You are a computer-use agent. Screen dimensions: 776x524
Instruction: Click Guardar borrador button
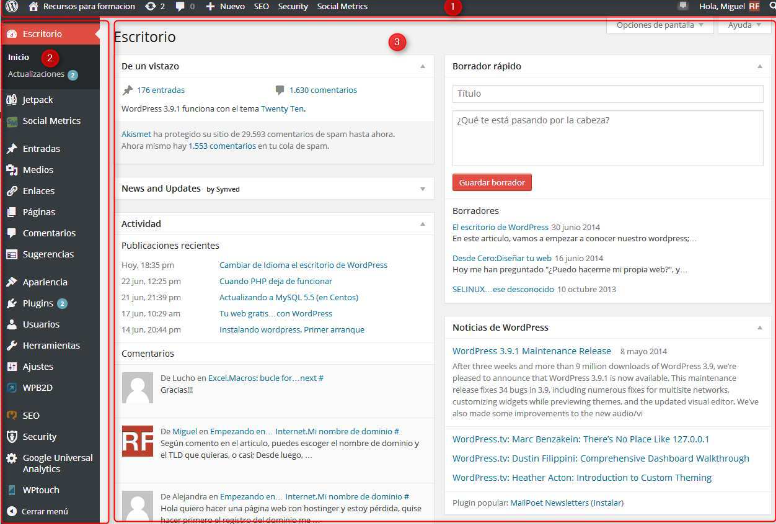coord(492,183)
